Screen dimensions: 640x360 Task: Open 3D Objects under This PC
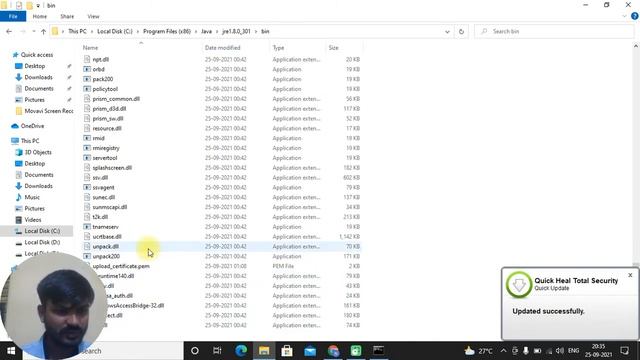click(x=38, y=152)
